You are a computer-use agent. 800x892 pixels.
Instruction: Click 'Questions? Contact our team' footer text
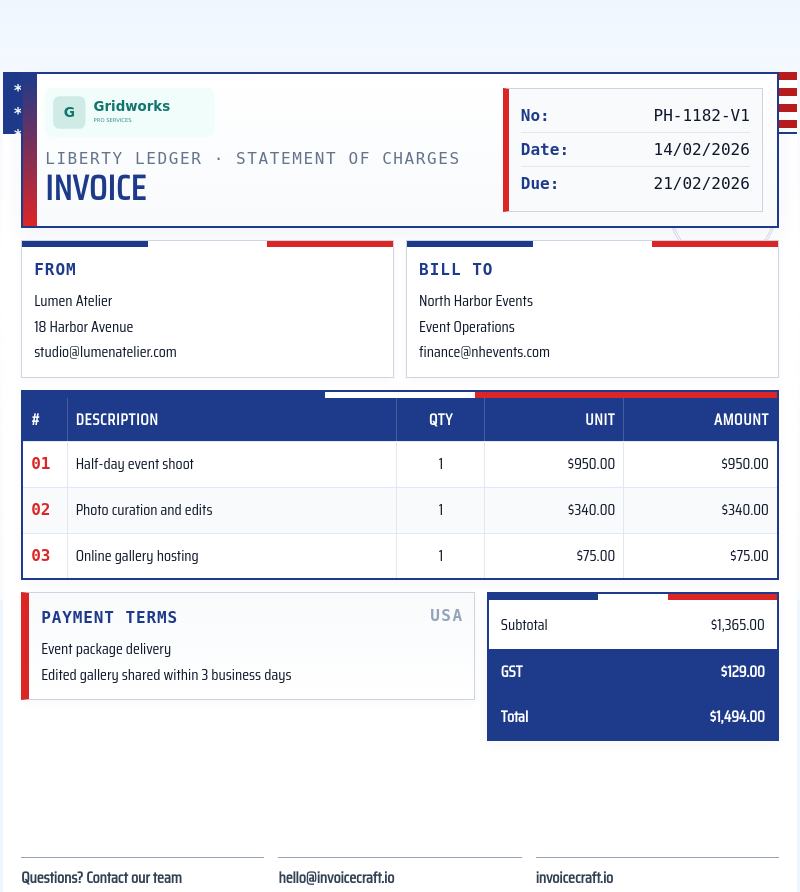(102, 878)
